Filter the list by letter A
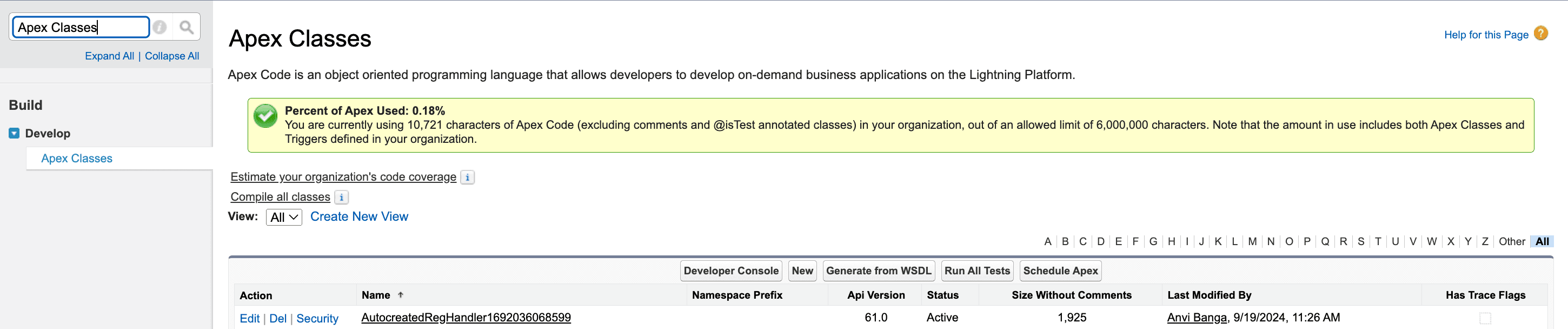 click(x=1047, y=242)
